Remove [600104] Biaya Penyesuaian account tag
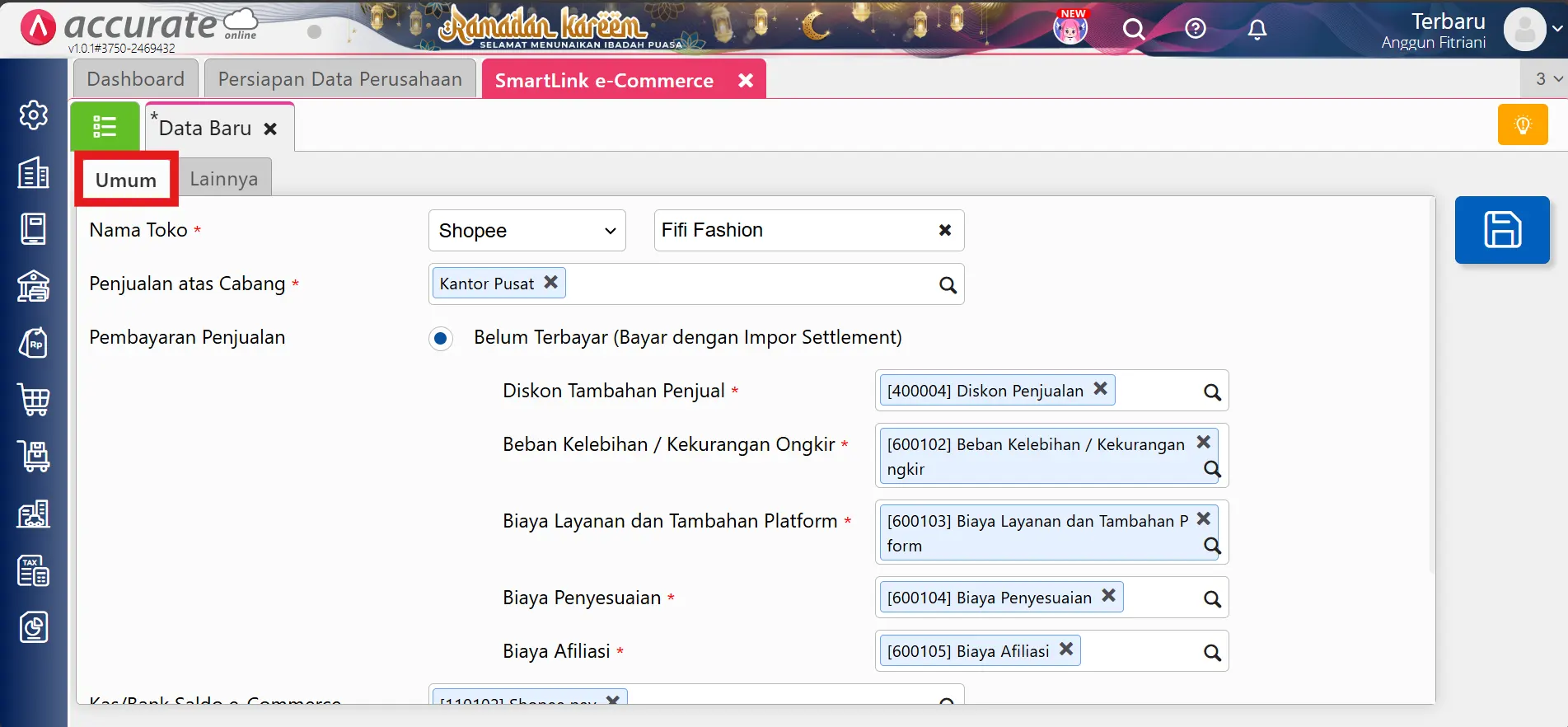The height and width of the screenshot is (727, 1568). tap(1108, 595)
